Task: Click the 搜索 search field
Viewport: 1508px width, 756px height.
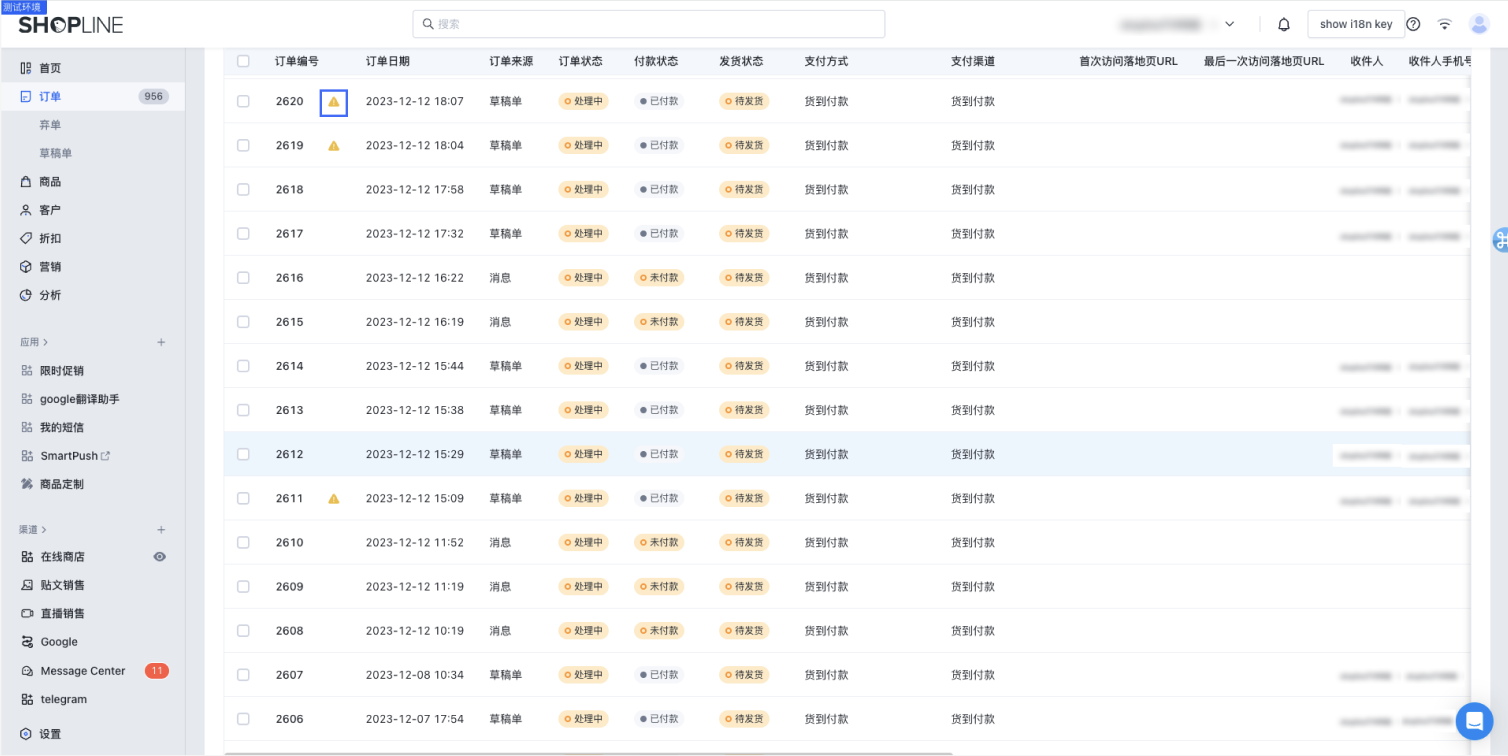Action: pos(649,24)
